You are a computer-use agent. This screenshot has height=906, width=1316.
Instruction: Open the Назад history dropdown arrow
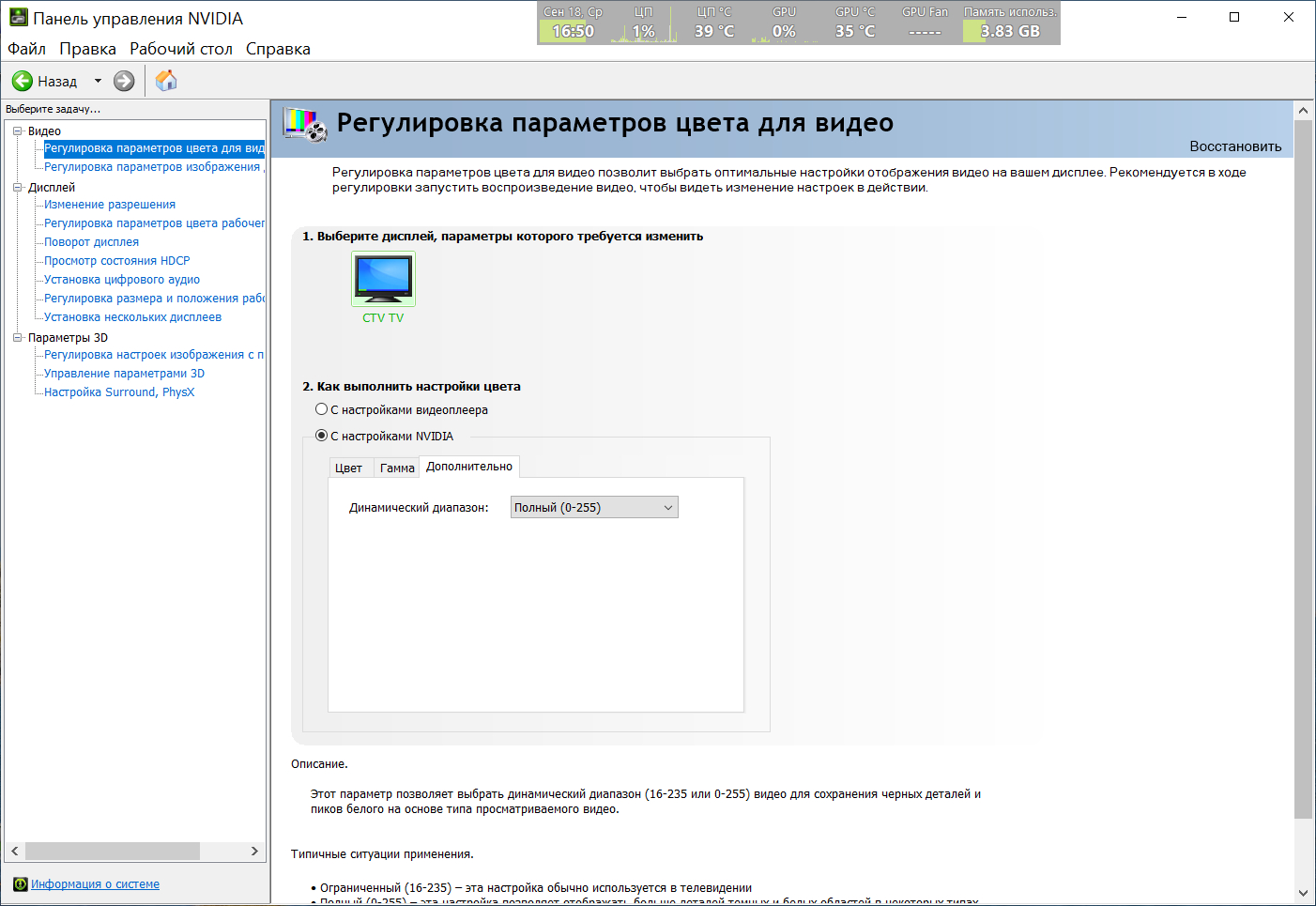[x=98, y=82]
